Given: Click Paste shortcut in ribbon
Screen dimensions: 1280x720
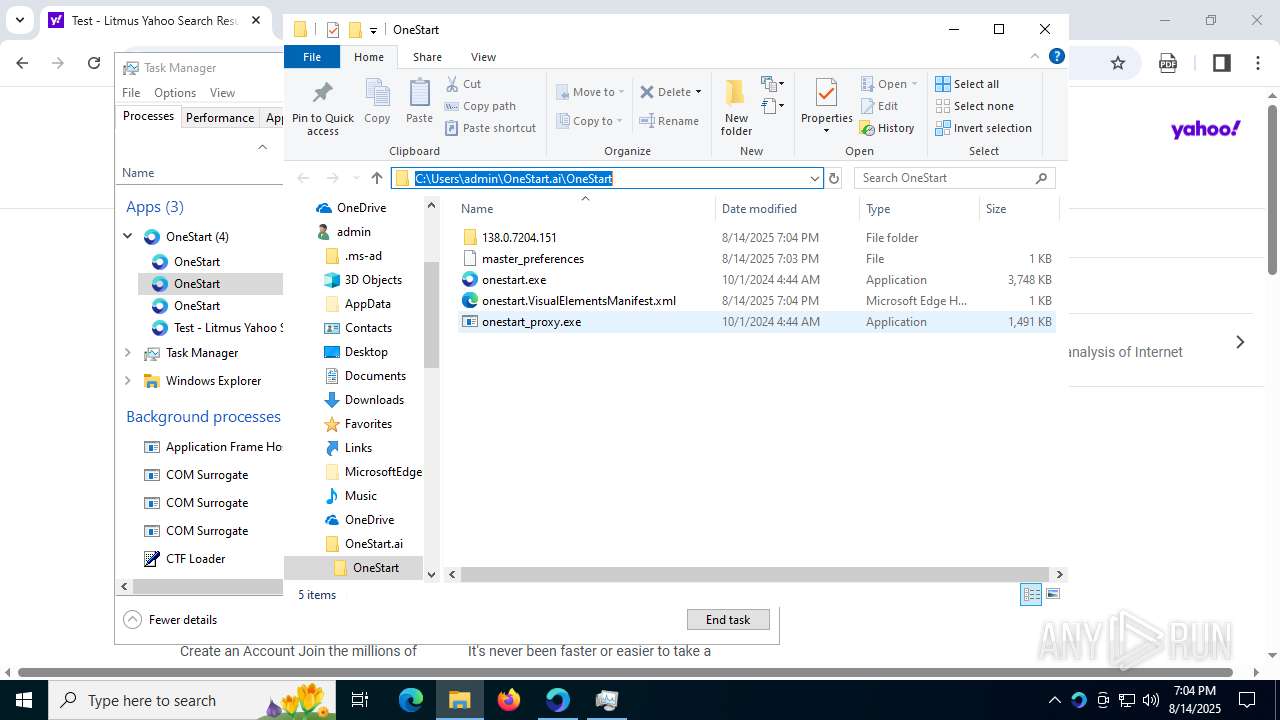Looking at the screenshot, I should 490,128.
